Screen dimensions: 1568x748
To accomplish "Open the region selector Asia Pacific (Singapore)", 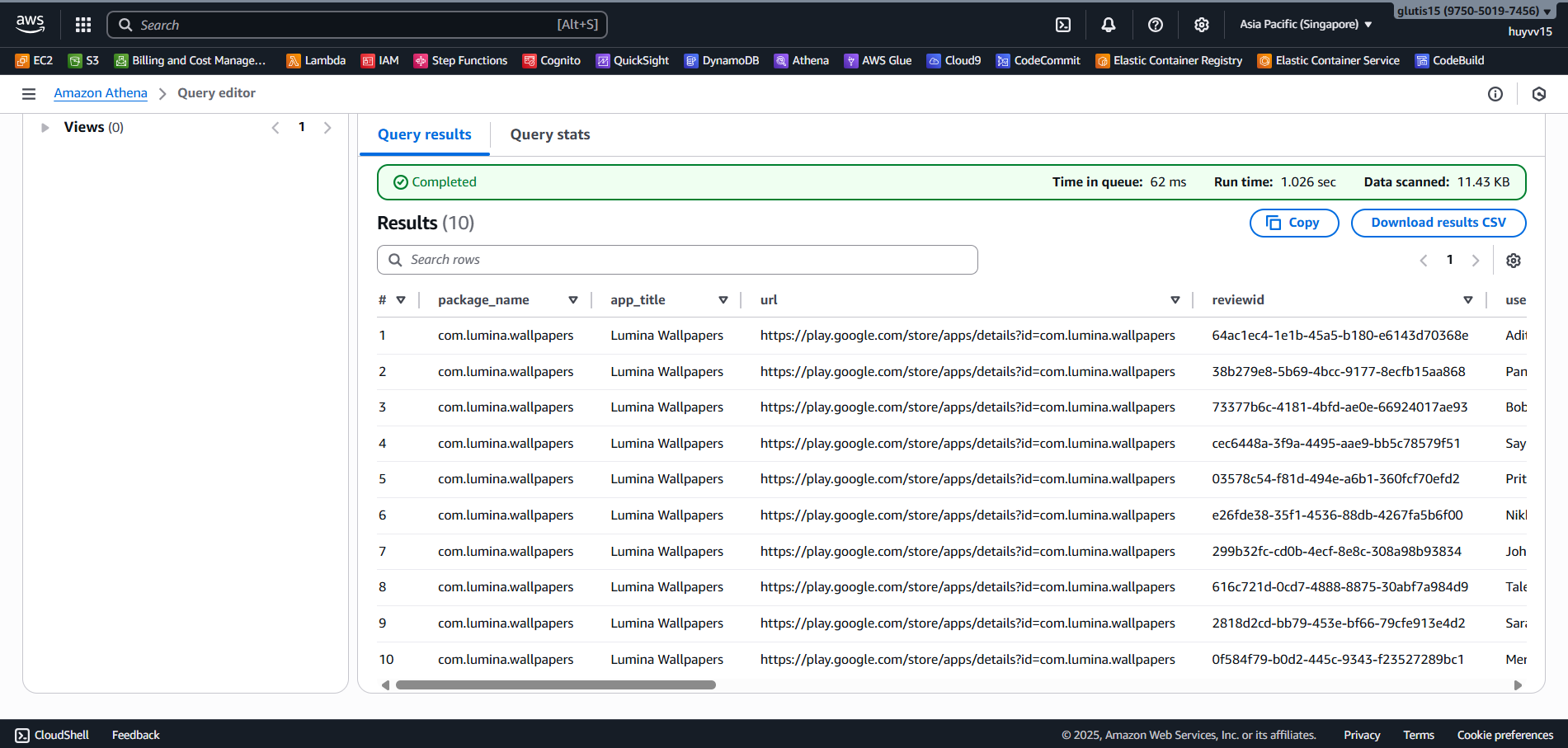I will [1305, 25].
